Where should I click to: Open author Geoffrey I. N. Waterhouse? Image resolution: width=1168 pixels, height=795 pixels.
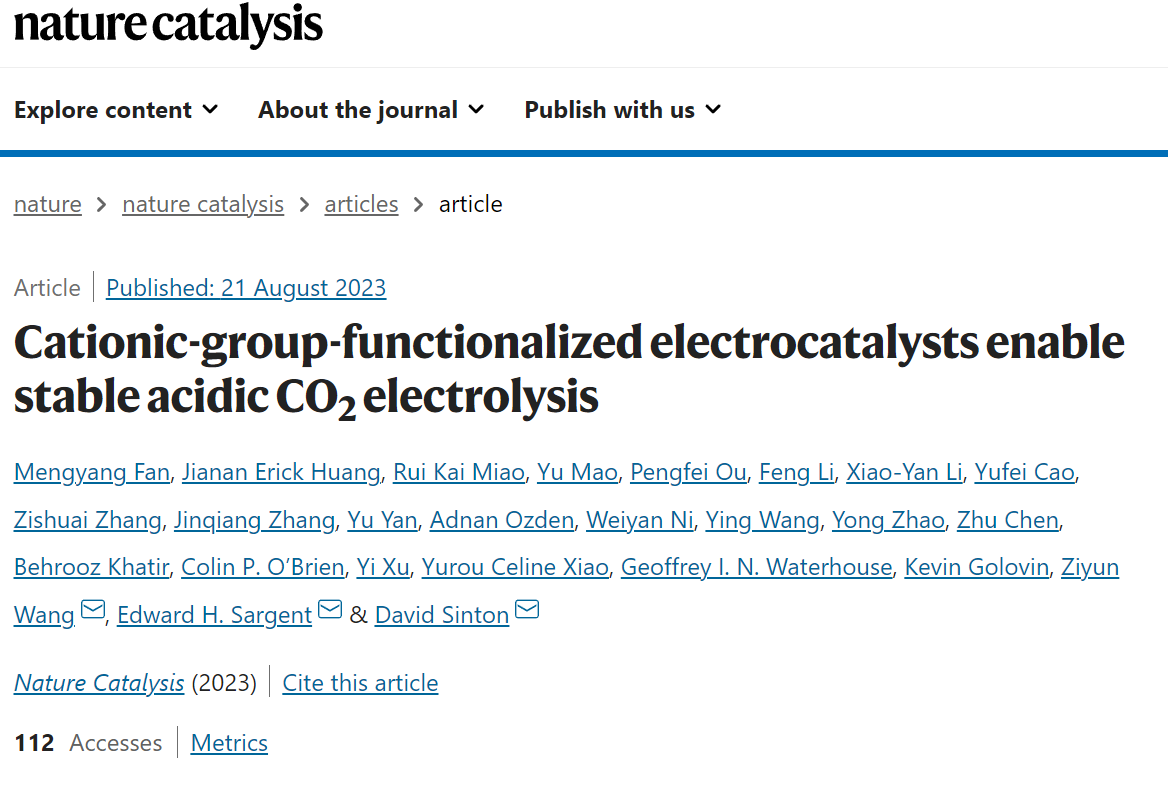756,567
